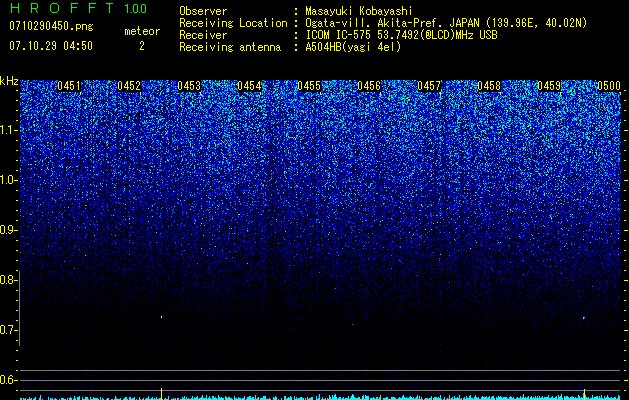Click the meteor echo dot near 0459
This screenshot has width=629, height=400.
tap(584, 318)
